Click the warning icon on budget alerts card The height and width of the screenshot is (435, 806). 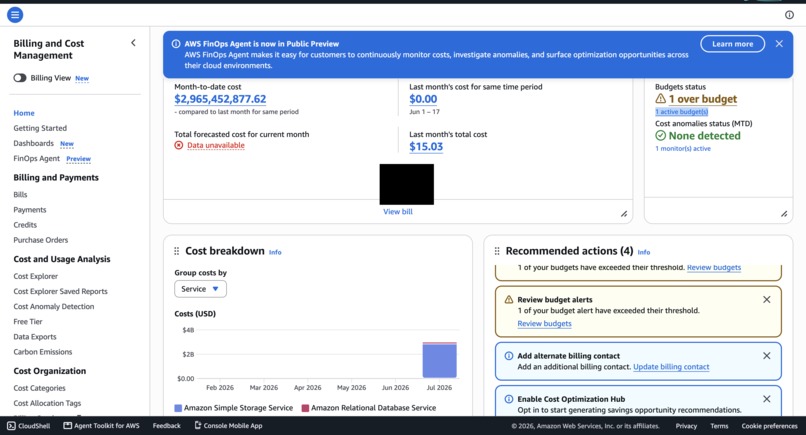(x=509, y=299)
